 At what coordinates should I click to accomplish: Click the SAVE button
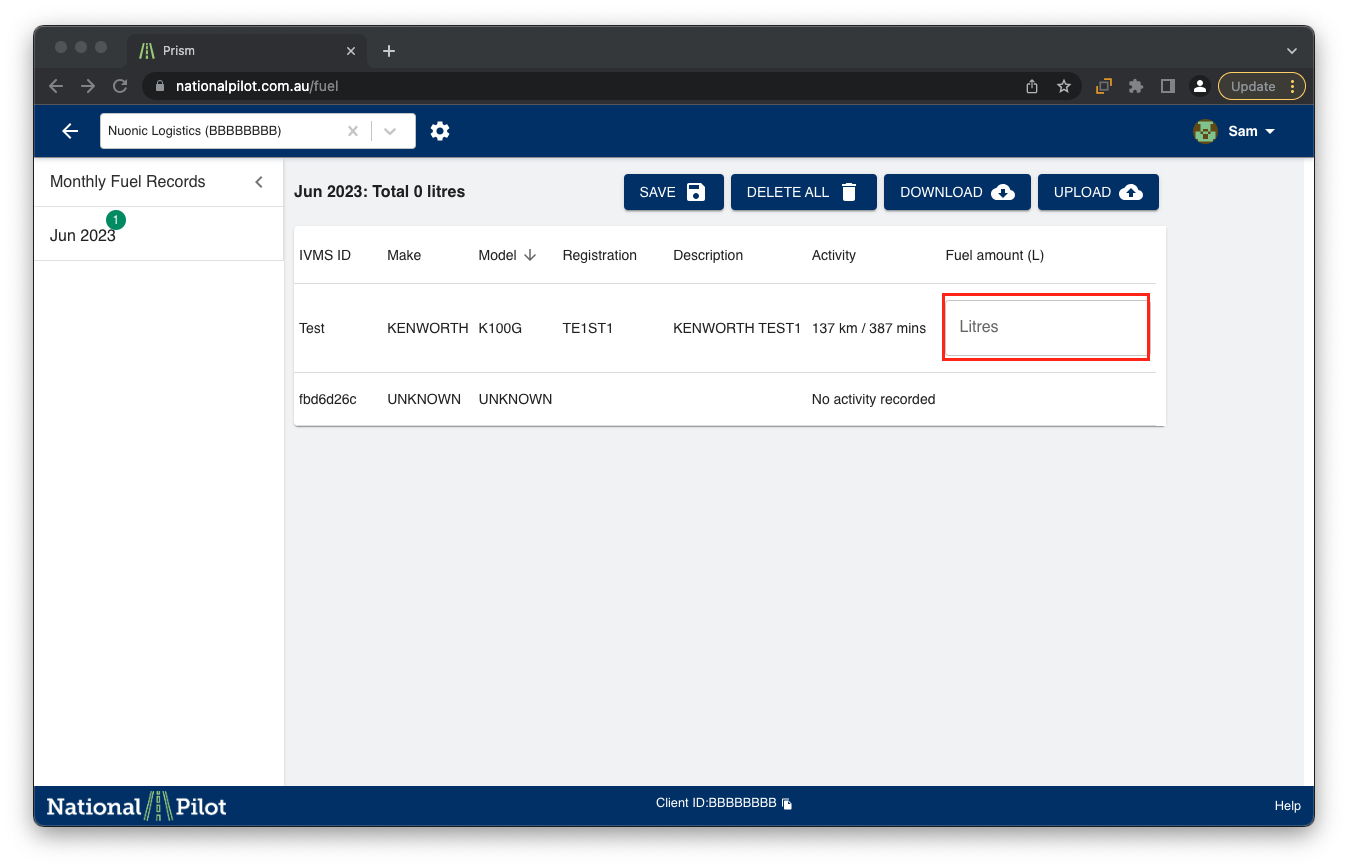[673, 192]
